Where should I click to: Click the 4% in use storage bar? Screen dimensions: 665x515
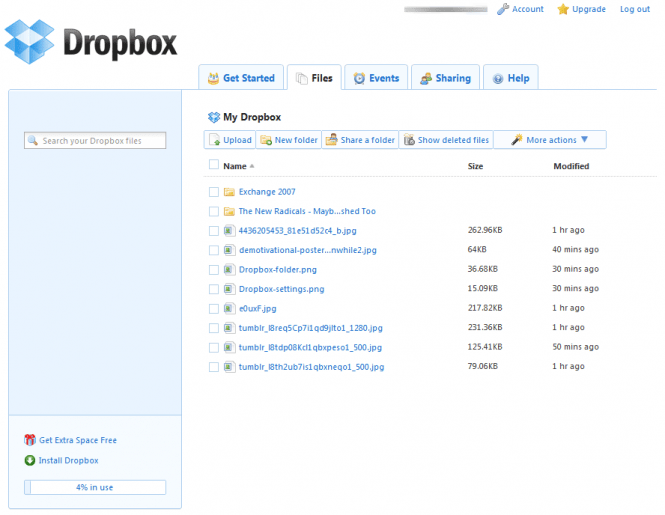(x=95, y=487)
